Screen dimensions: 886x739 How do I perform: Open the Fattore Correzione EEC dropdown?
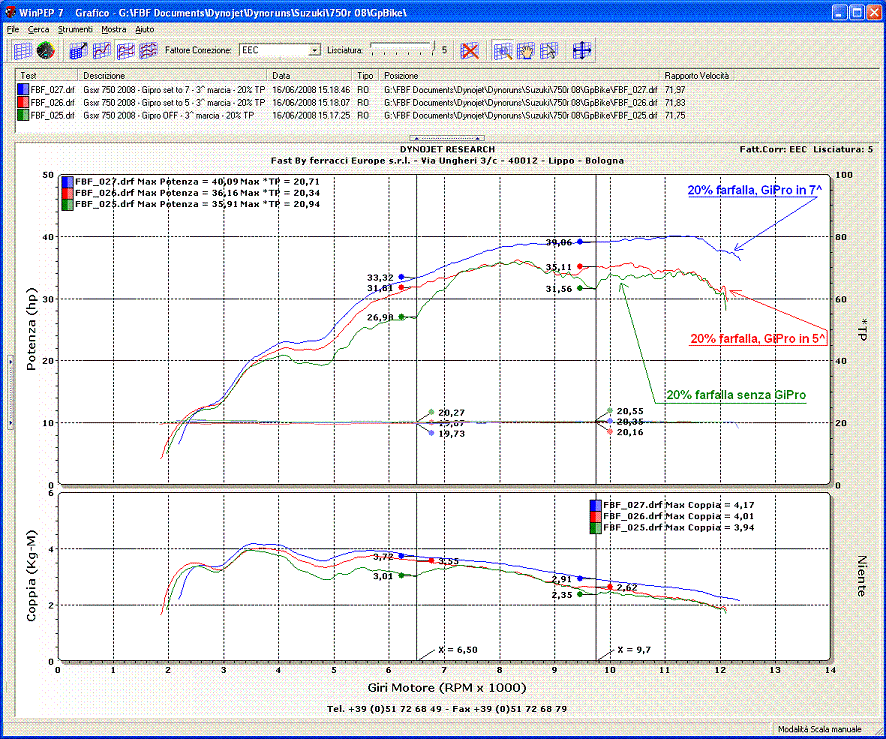(314, 50)
